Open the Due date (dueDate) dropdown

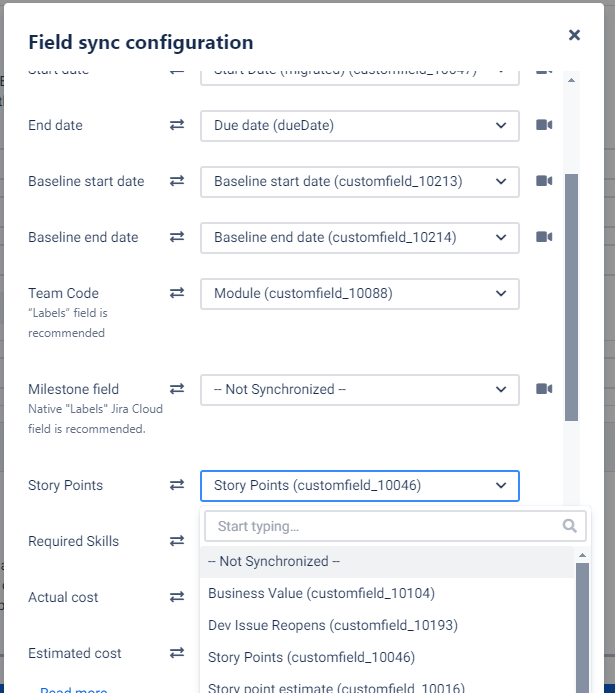tap(360, 125)
